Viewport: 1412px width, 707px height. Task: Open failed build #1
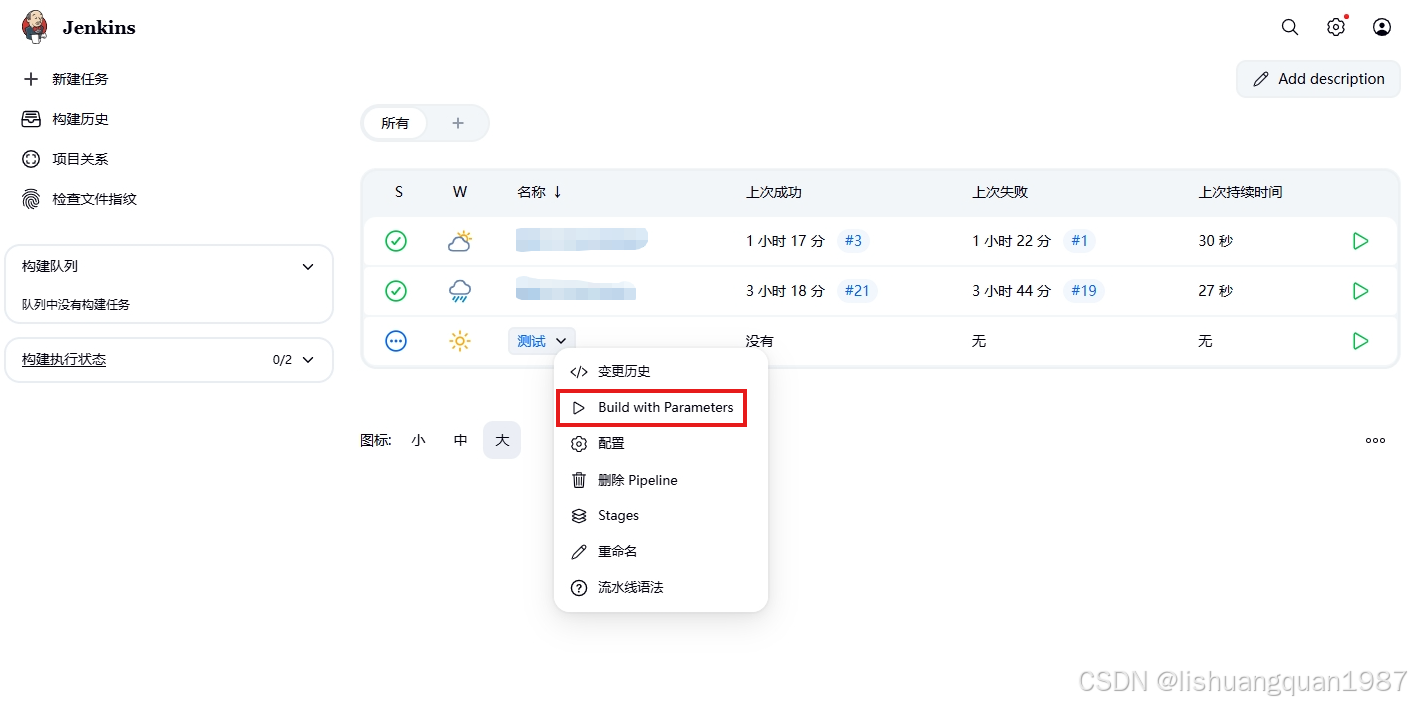pyautogui.click(x=1079, y=241)
